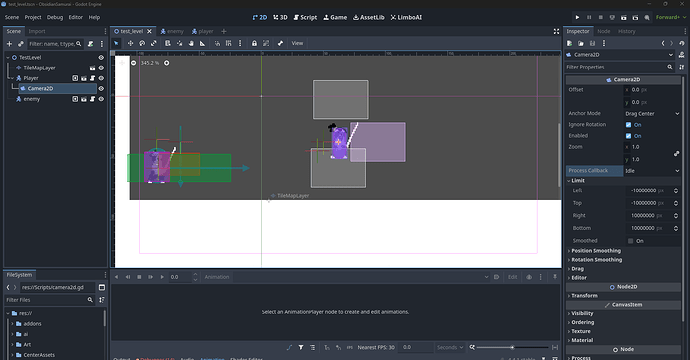Click the View button in viewport toolbar

pyautogui.click(x=297, y=43)
